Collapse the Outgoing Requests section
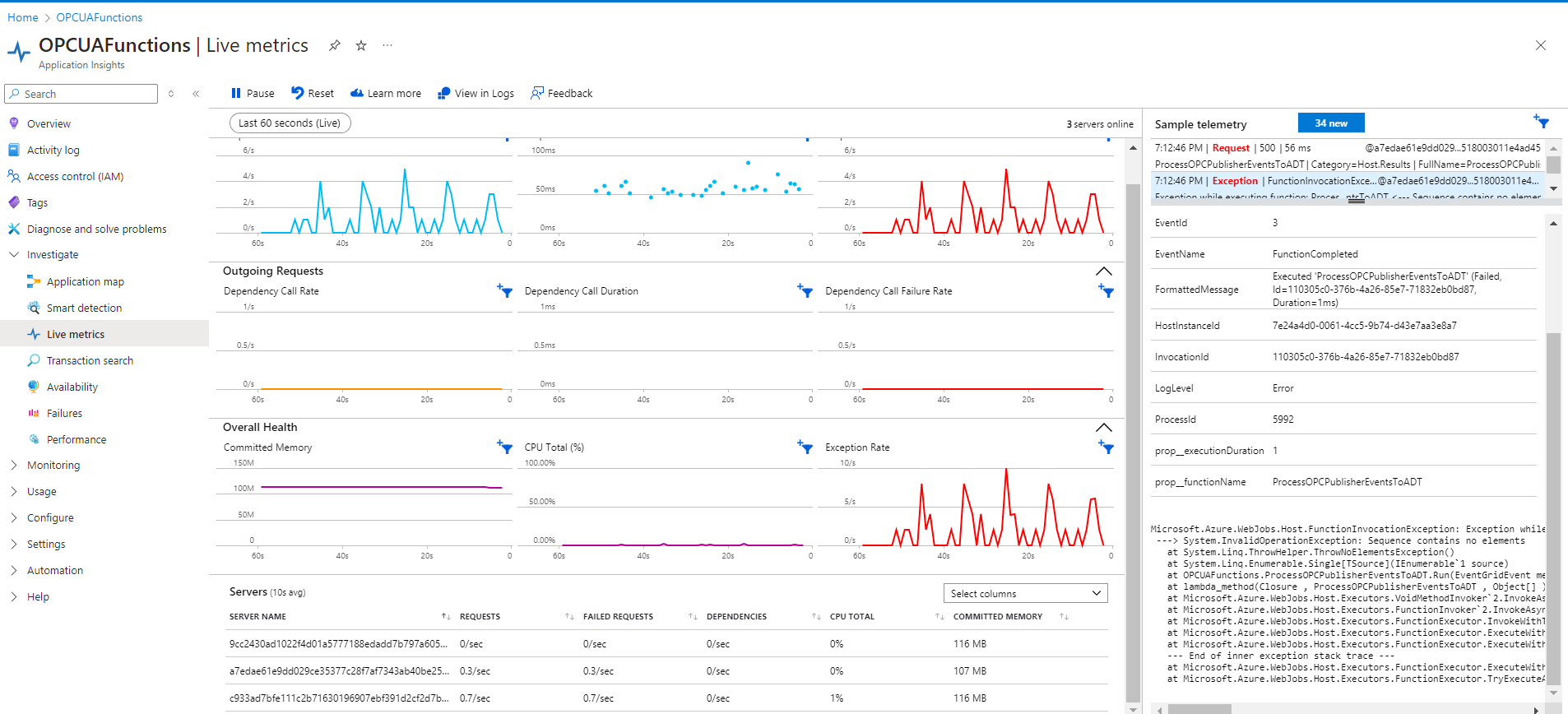 coord(1104,271)
